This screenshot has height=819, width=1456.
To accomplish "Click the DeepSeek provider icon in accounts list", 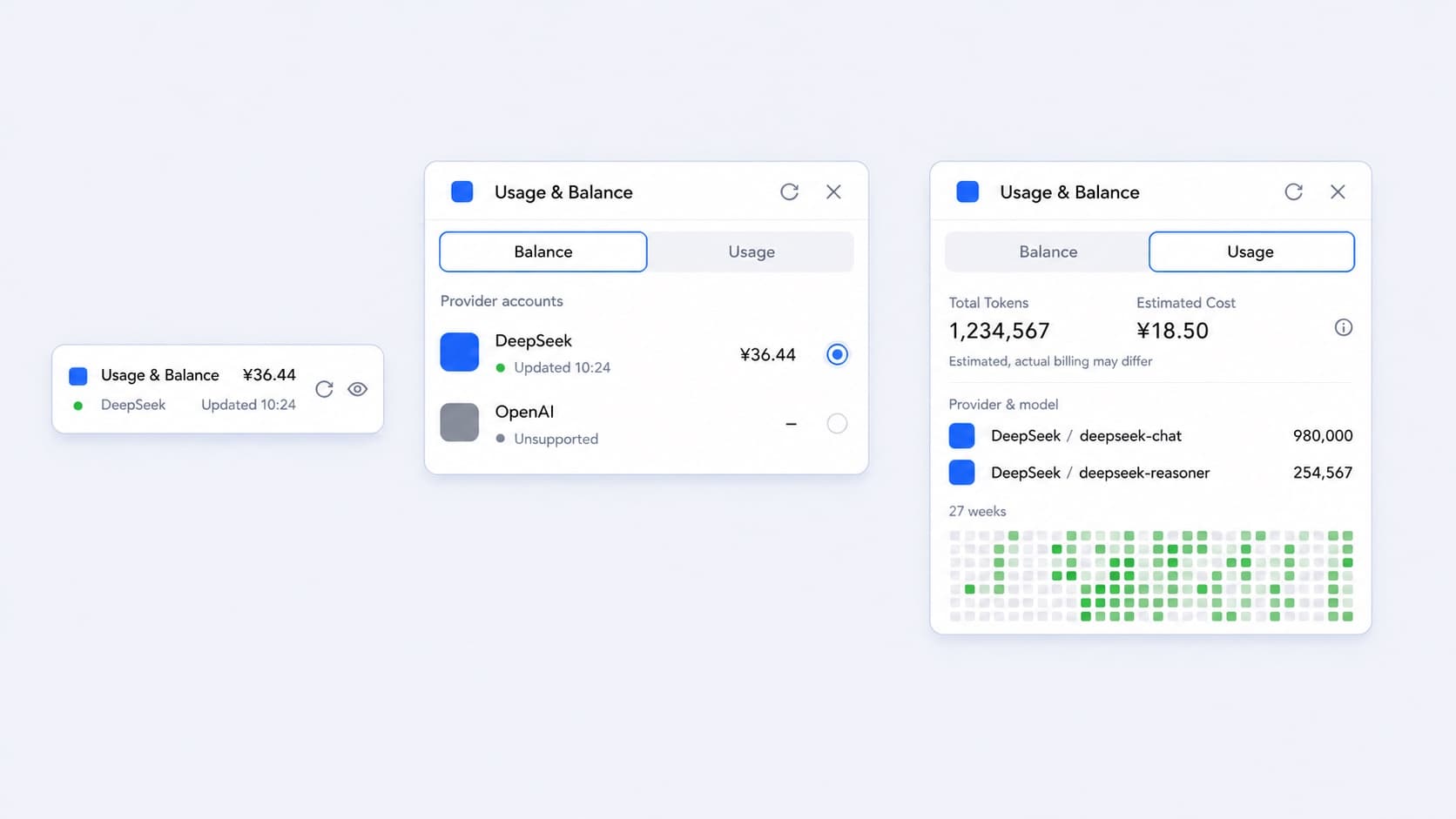I will [x=460, y=352].
